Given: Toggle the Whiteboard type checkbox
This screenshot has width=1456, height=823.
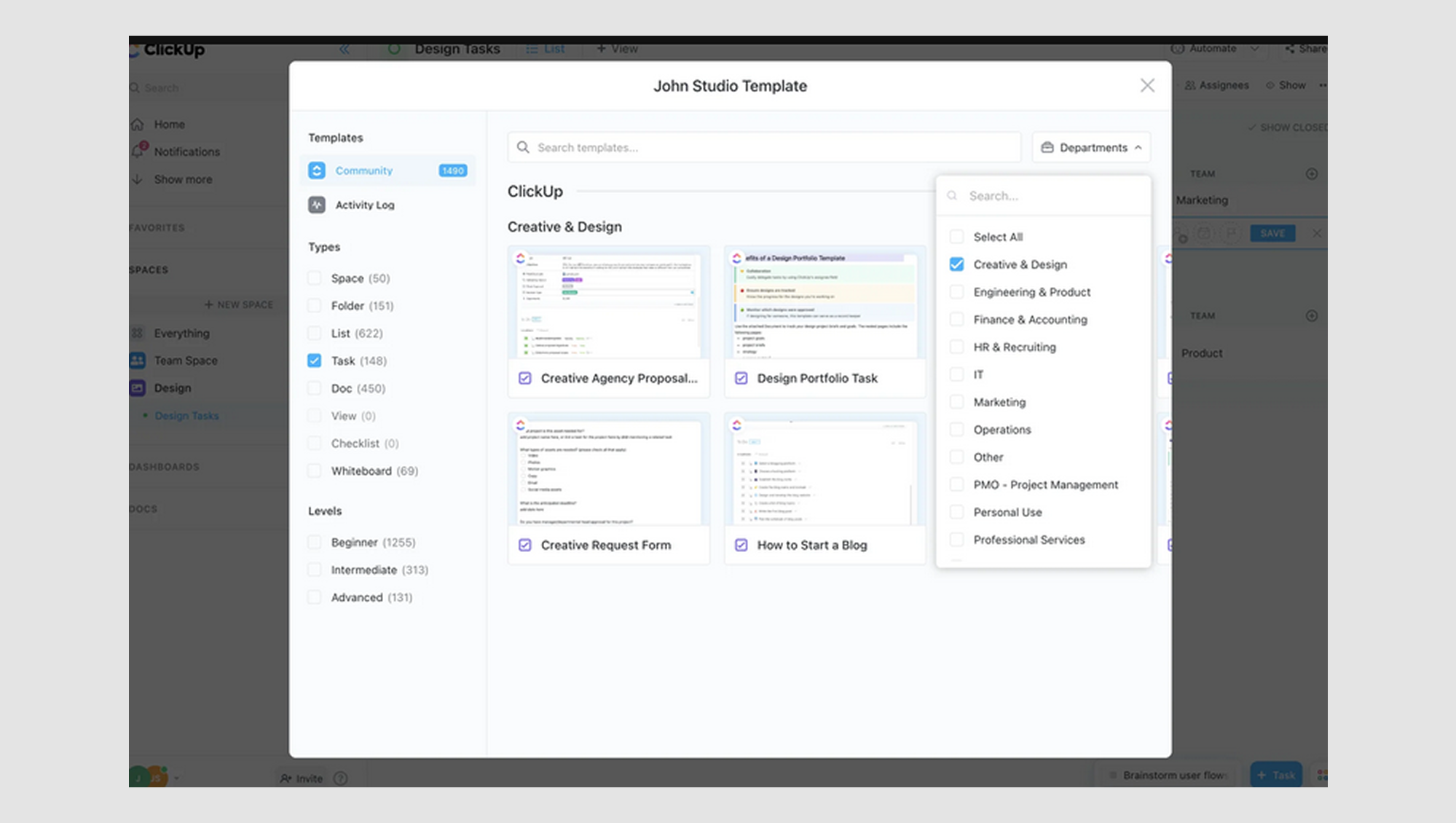Looking at the screenshot, I should tap(314, 470).
